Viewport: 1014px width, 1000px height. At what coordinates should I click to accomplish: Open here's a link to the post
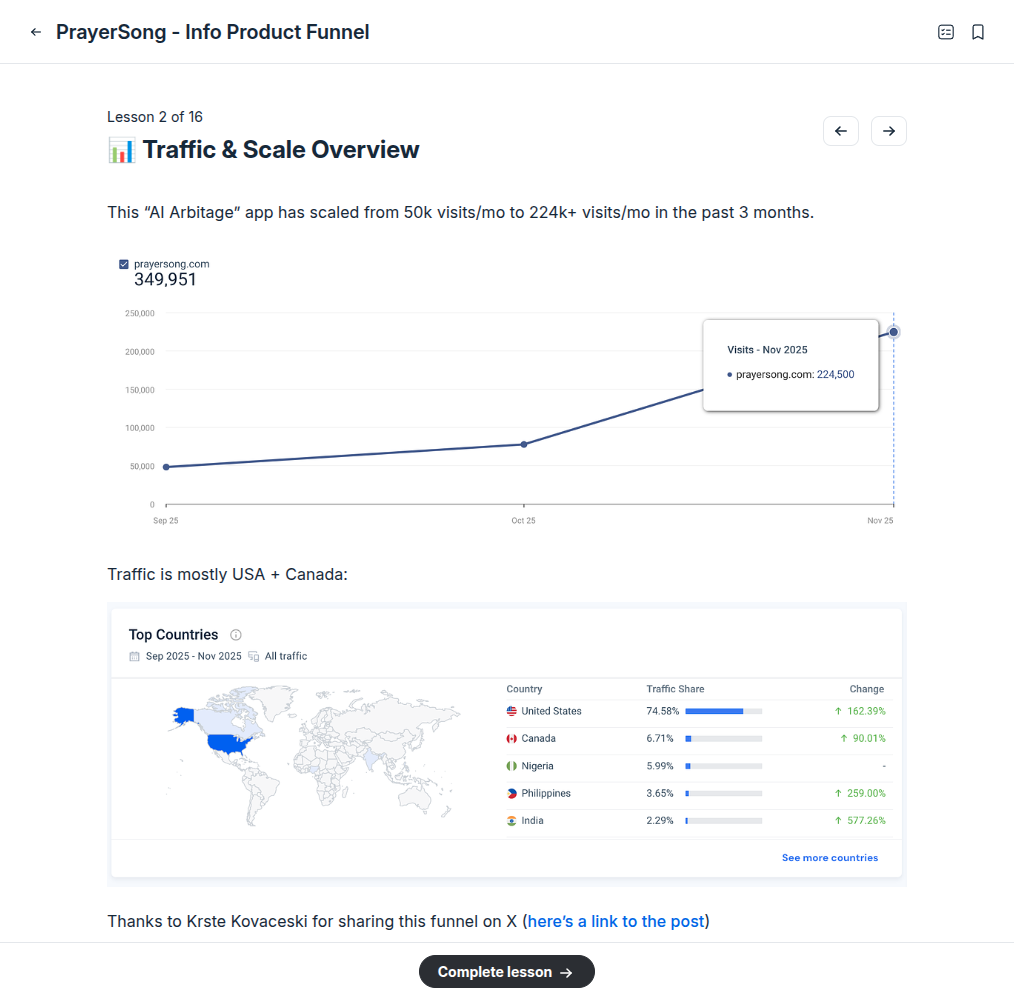click(x=616, y=921)
